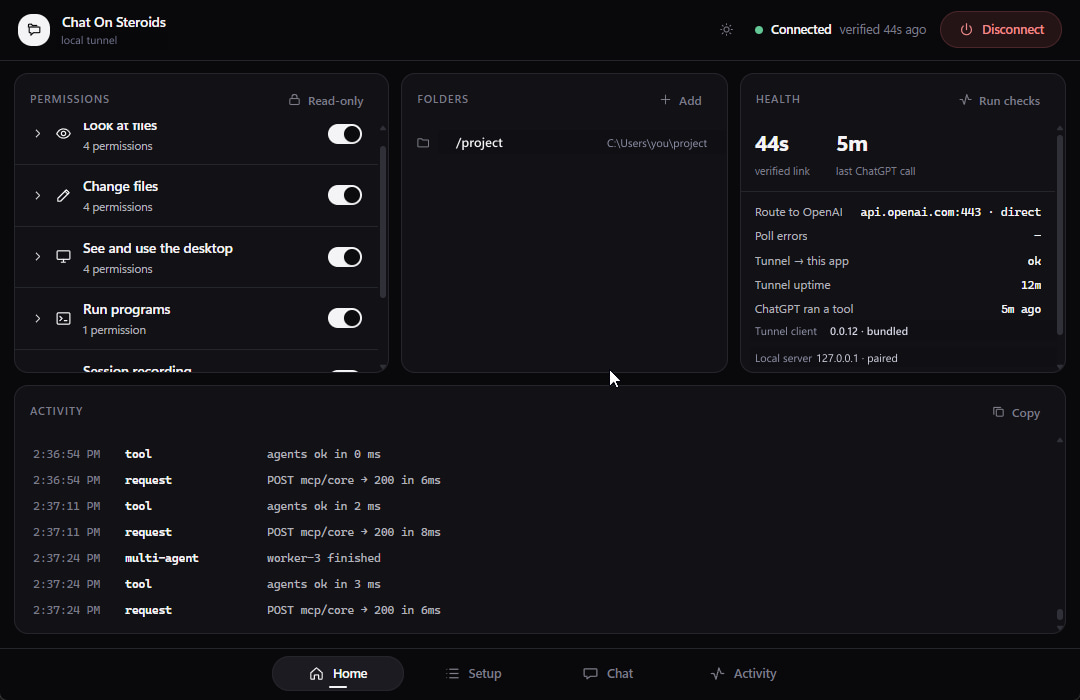Screen dimensions: 1080x700
Task: Click the ChatGPT ran a tool row
Action: pyautogui.click(x=897, y=309)
